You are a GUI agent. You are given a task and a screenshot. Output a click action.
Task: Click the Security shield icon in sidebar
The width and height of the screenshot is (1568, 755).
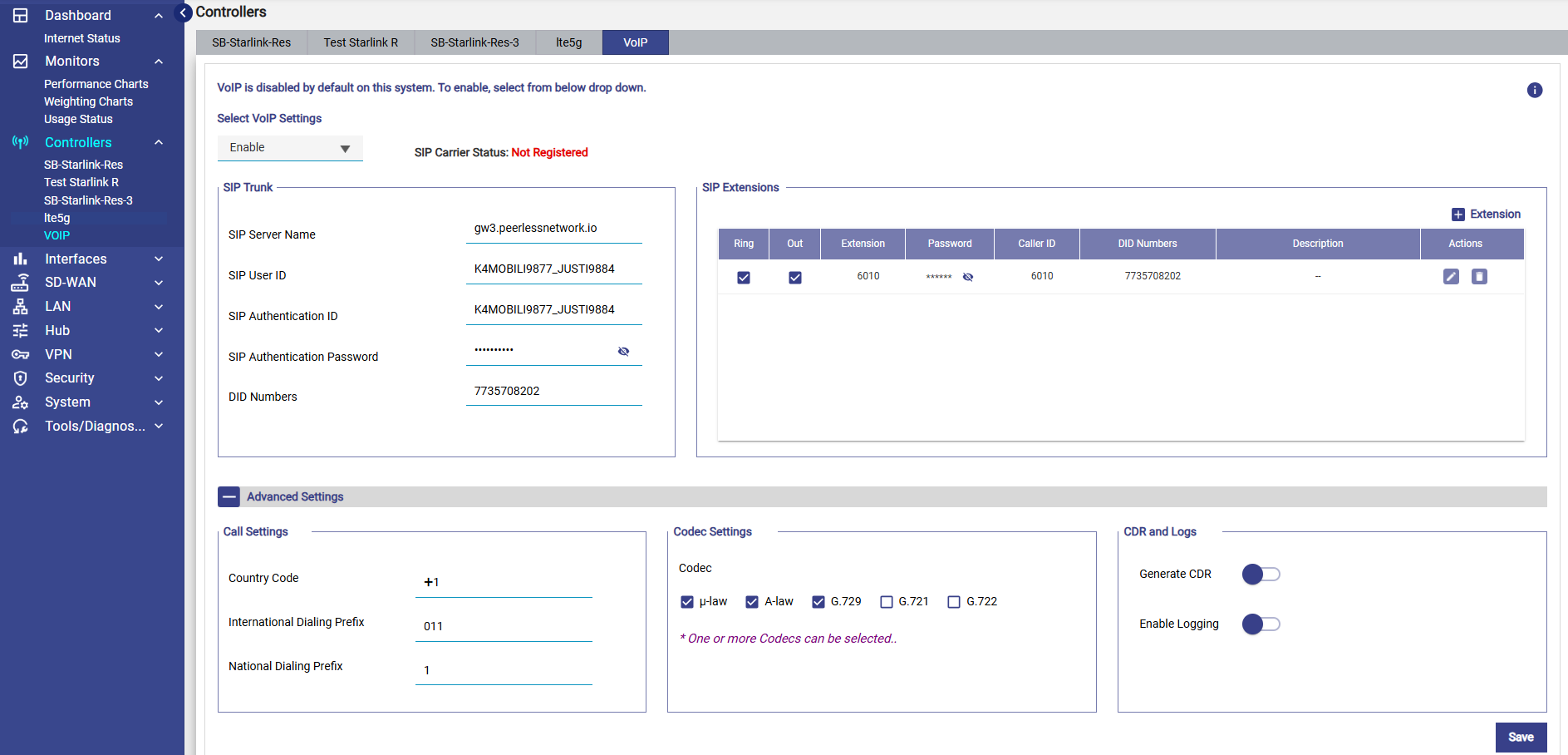21,378
